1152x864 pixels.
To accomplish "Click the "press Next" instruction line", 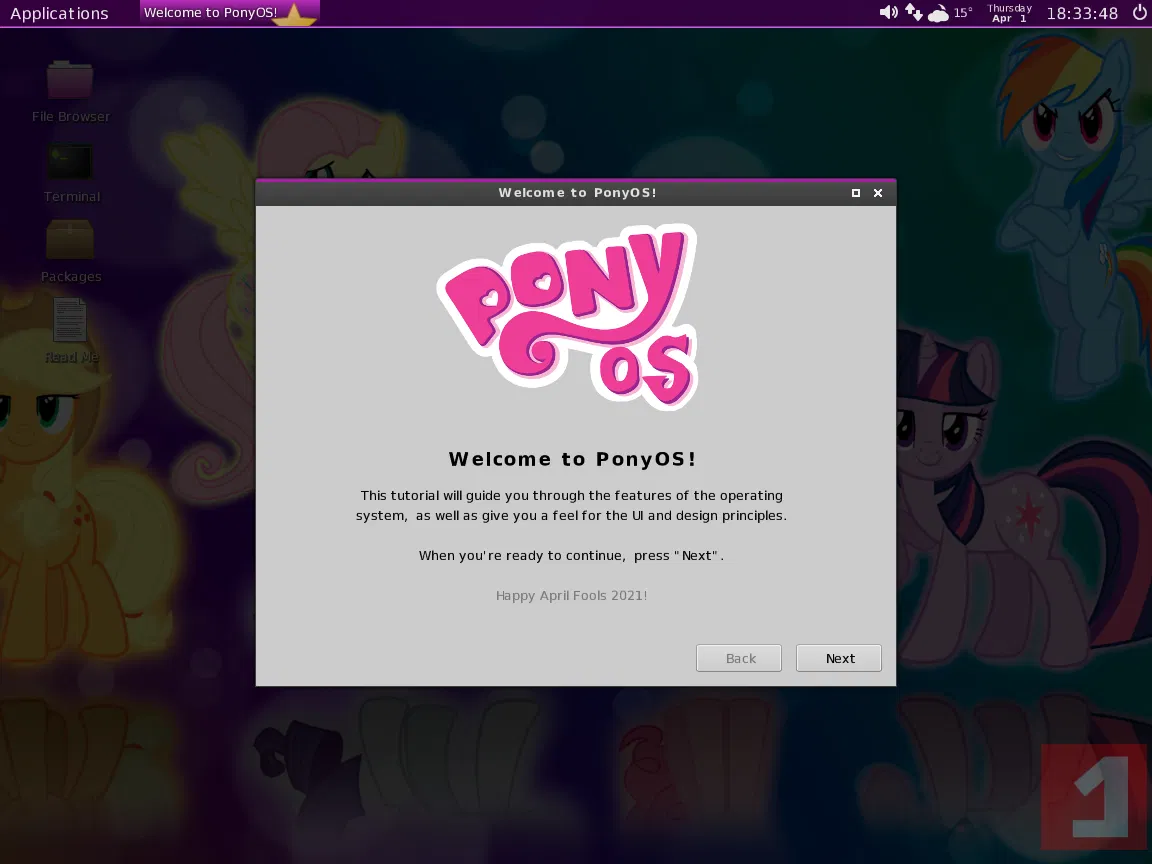I will pyautogui.click(x=571, y=555).
